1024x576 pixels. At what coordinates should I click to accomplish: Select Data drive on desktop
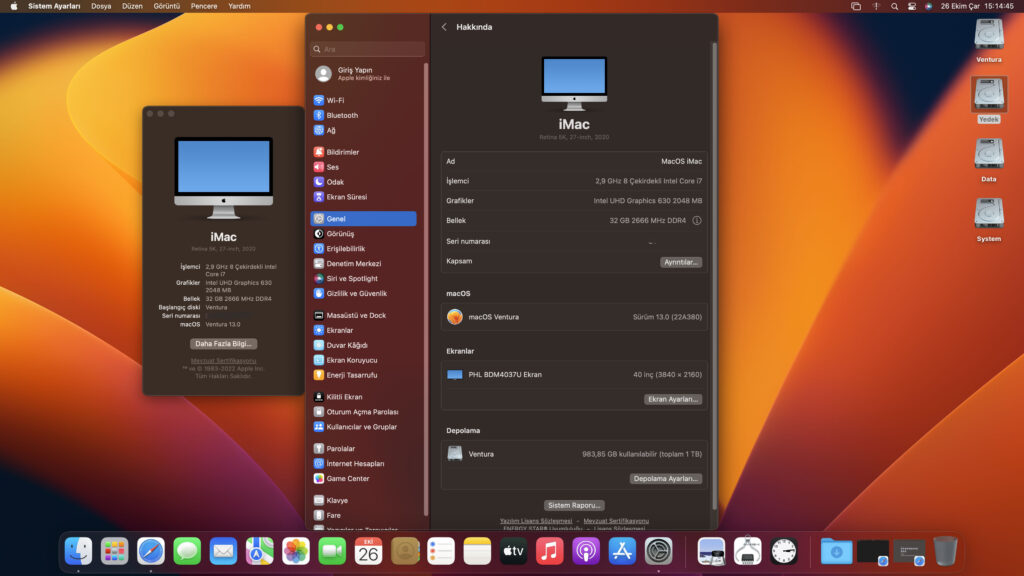[x=989, y=159]
